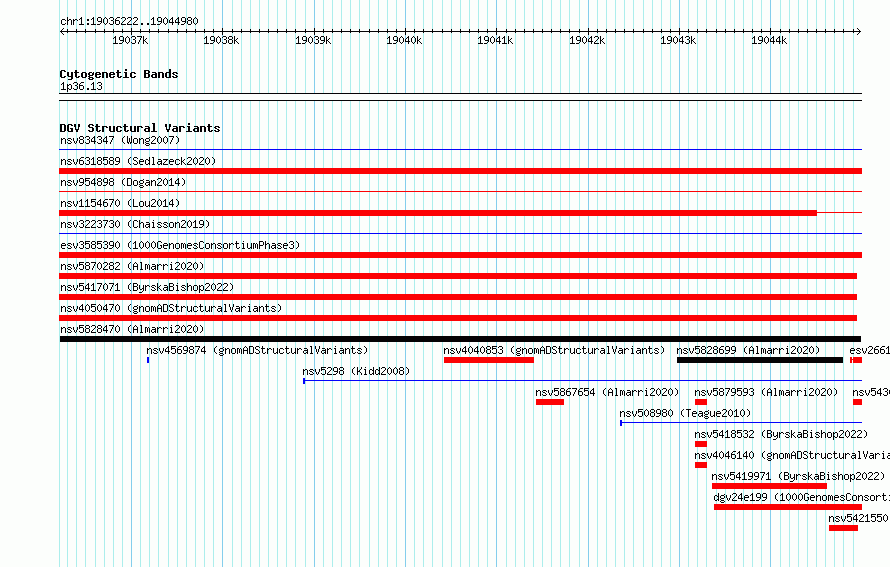
Task: Click the red bar under nsv5418532
Action: pyautogui.click(x=700, y=444)
